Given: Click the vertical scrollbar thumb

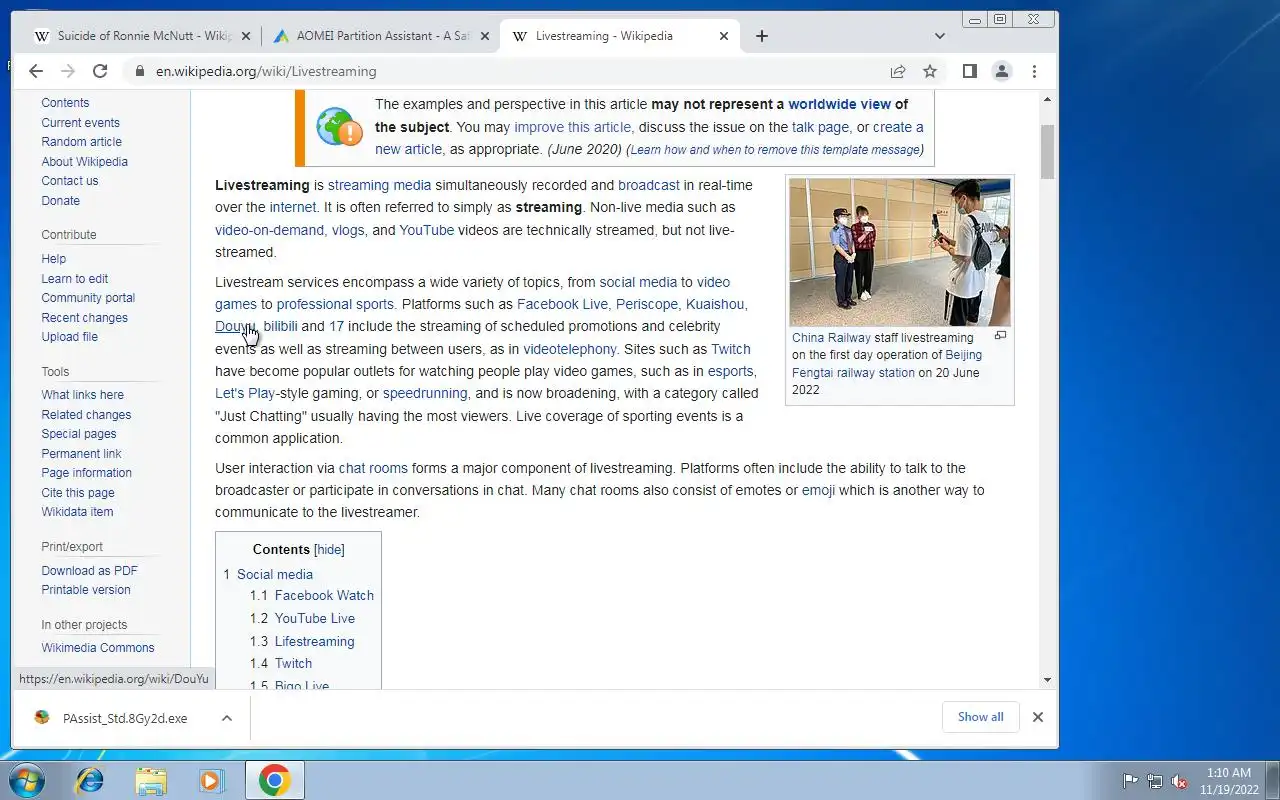Looking at the screenshot, I should click(x=1047, y=152).
